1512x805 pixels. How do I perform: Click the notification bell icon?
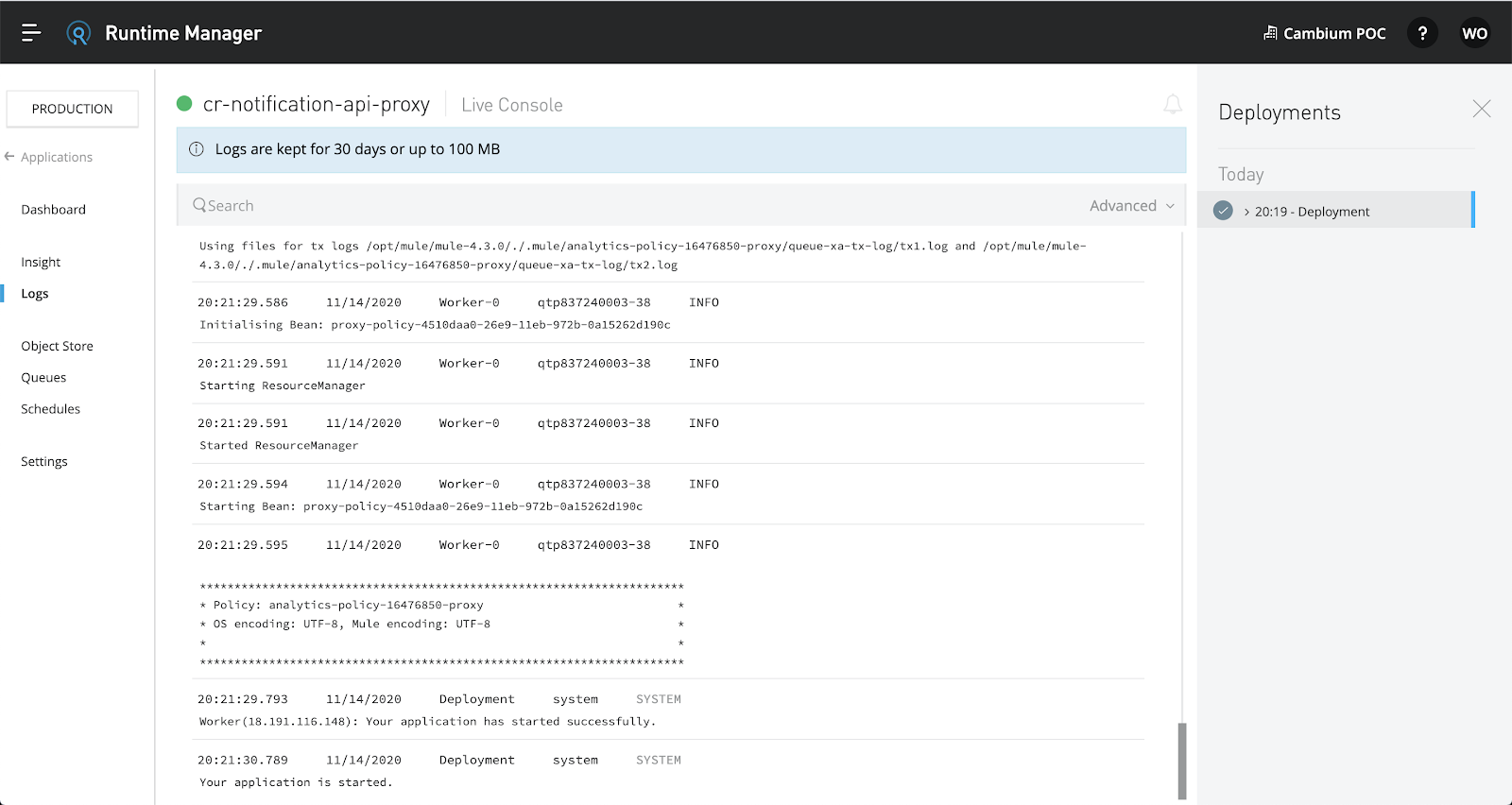coord(1172,105)
